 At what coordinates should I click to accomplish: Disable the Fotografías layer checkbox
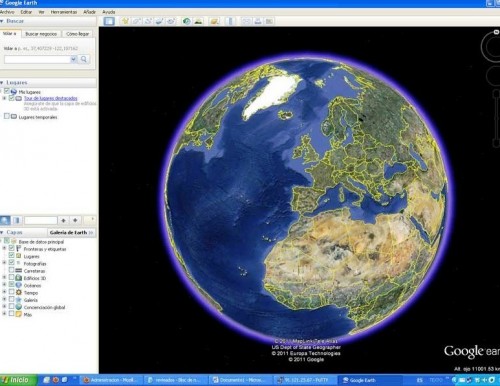coord(11,263)
